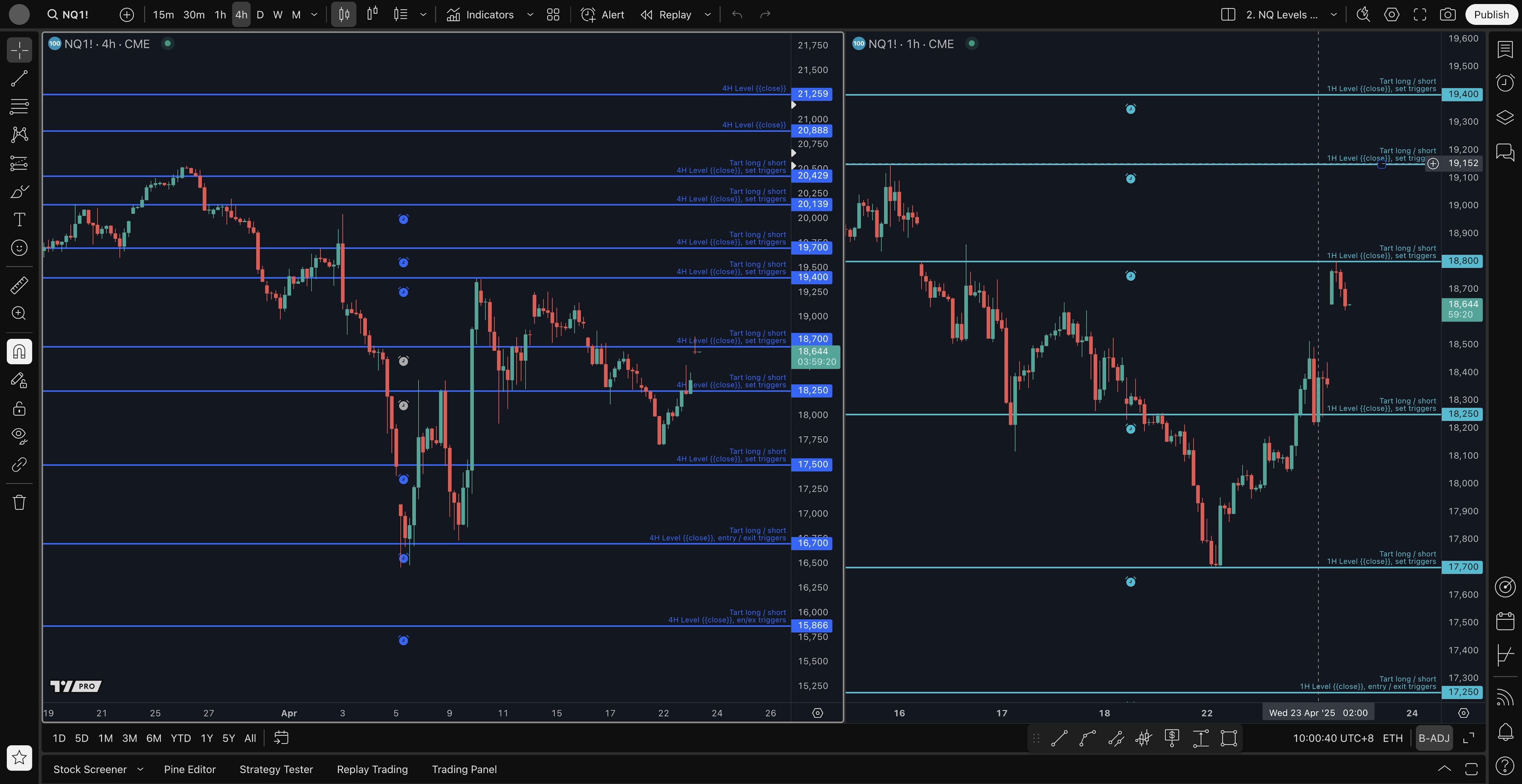
Task: Open the emoji icons tool
Action: coord(19,248)
